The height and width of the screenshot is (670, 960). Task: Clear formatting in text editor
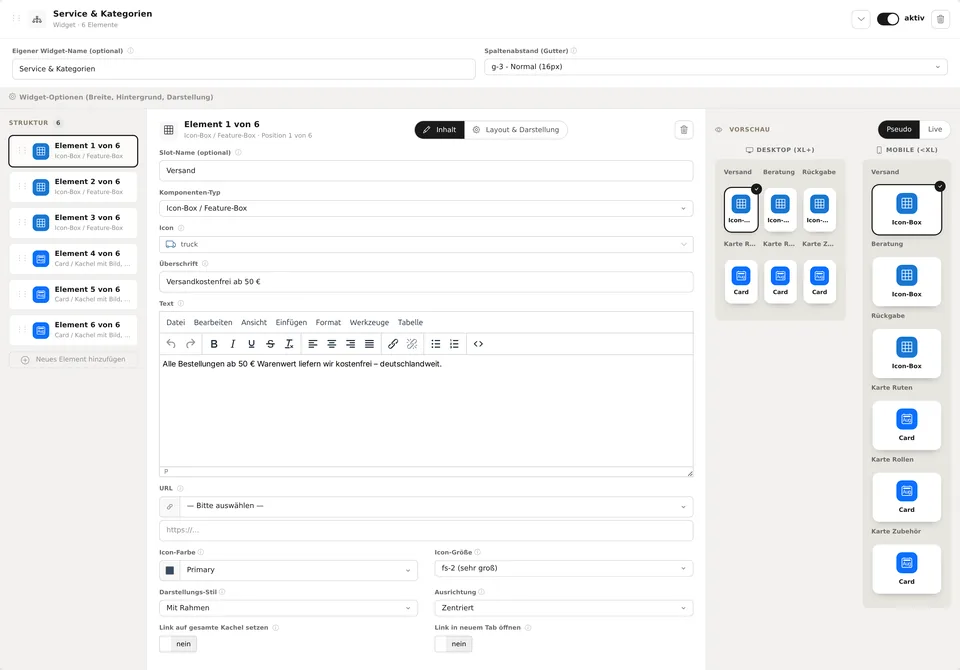[289, 344]
